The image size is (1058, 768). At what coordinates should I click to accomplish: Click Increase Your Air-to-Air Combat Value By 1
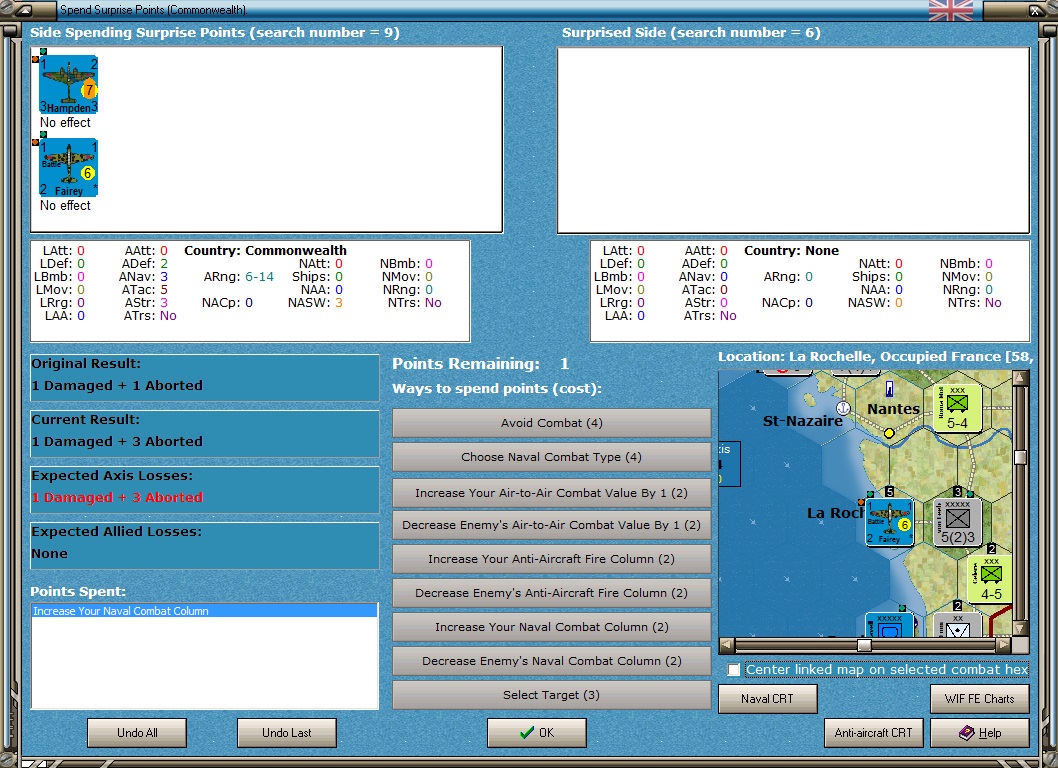click(x=551, y=493)
